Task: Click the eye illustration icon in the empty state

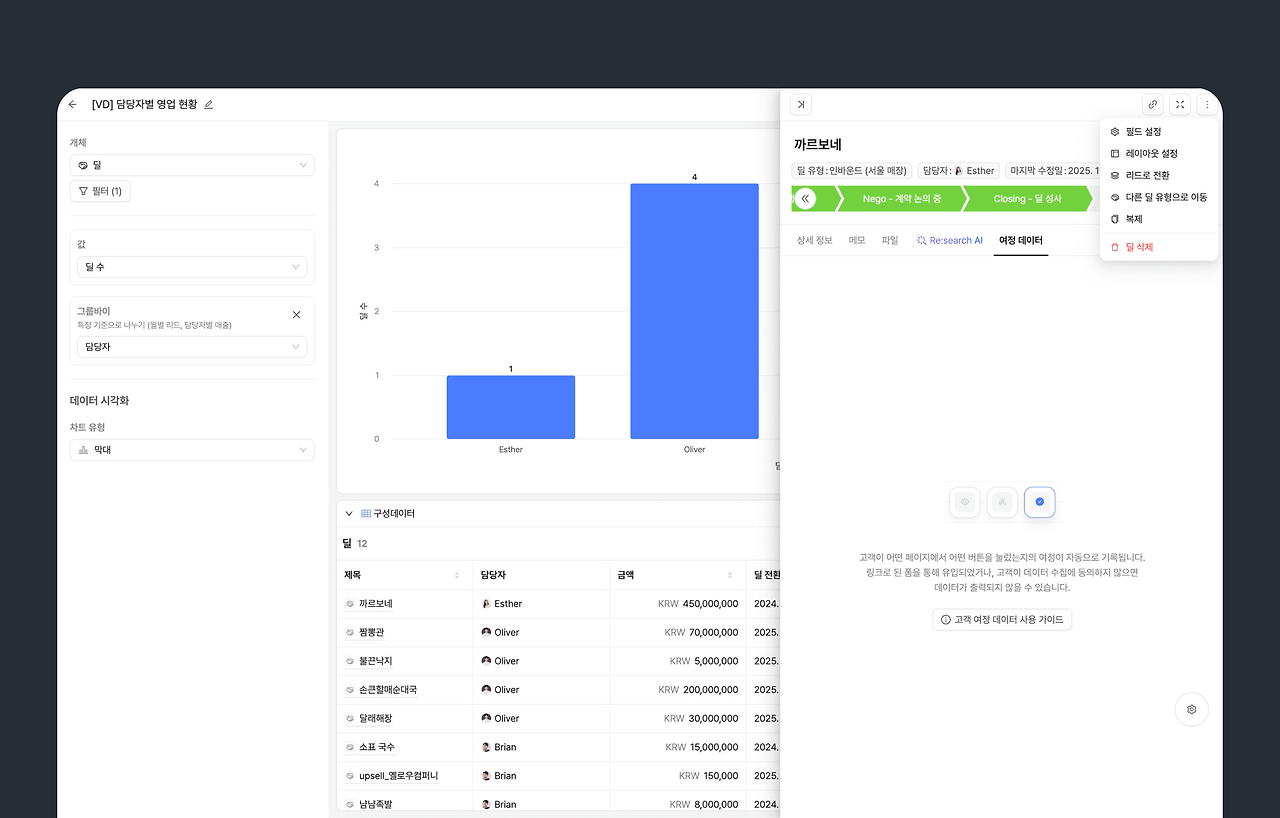Action: point(965,502)
